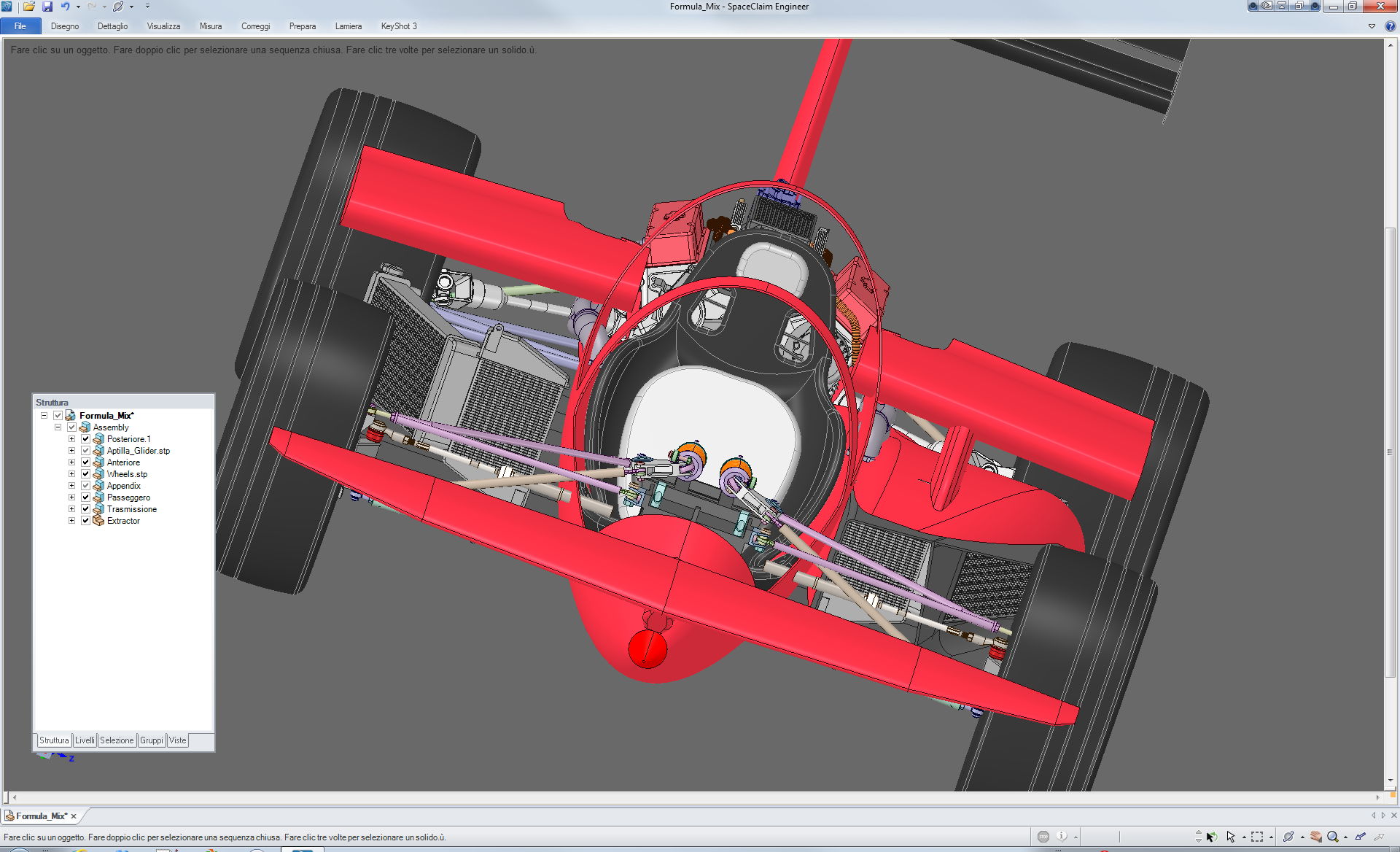Image resolution: width=1400 pixels, height=852 pixels.
Task: Uncheck the Passeggero visibility checkbox
Action: [x=85, y=497]
